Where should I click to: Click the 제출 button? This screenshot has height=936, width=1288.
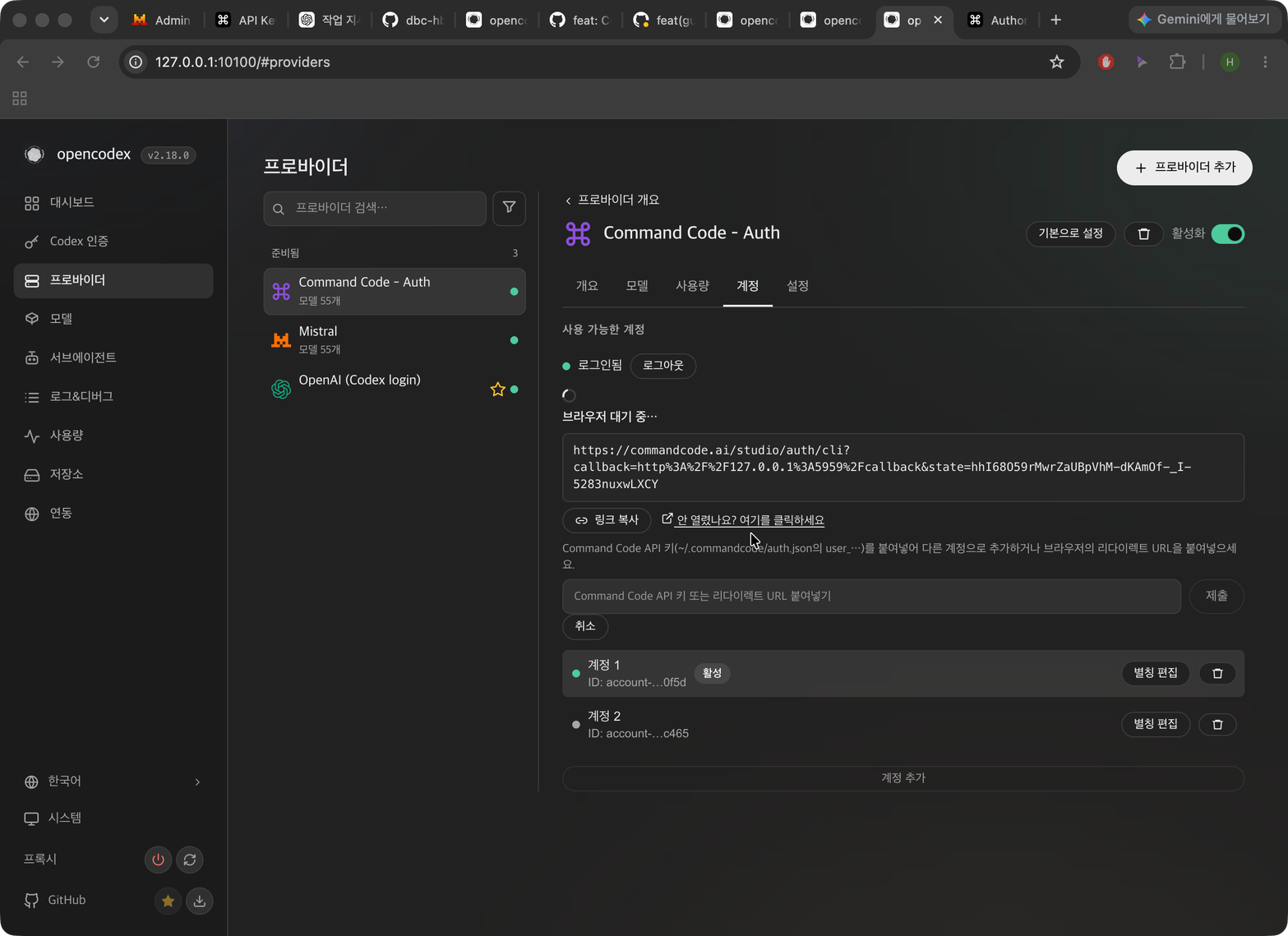[x=1216, y=597]
